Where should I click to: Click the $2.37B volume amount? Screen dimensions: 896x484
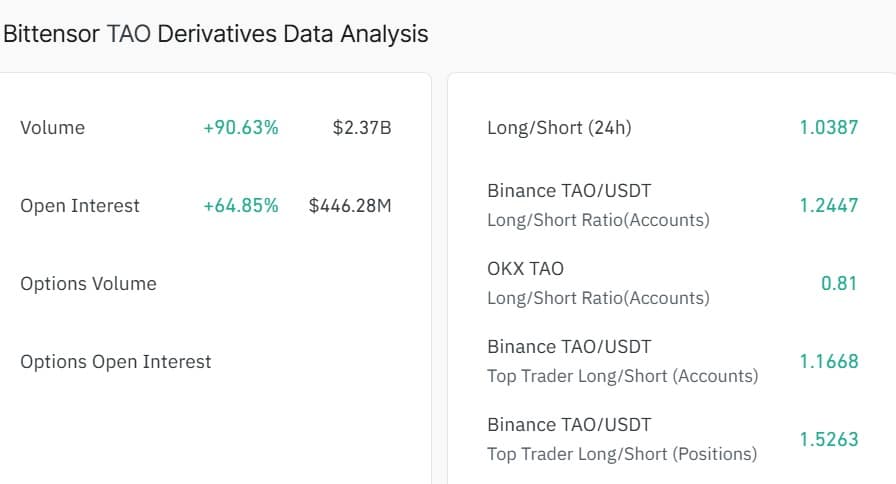(362, 128)
